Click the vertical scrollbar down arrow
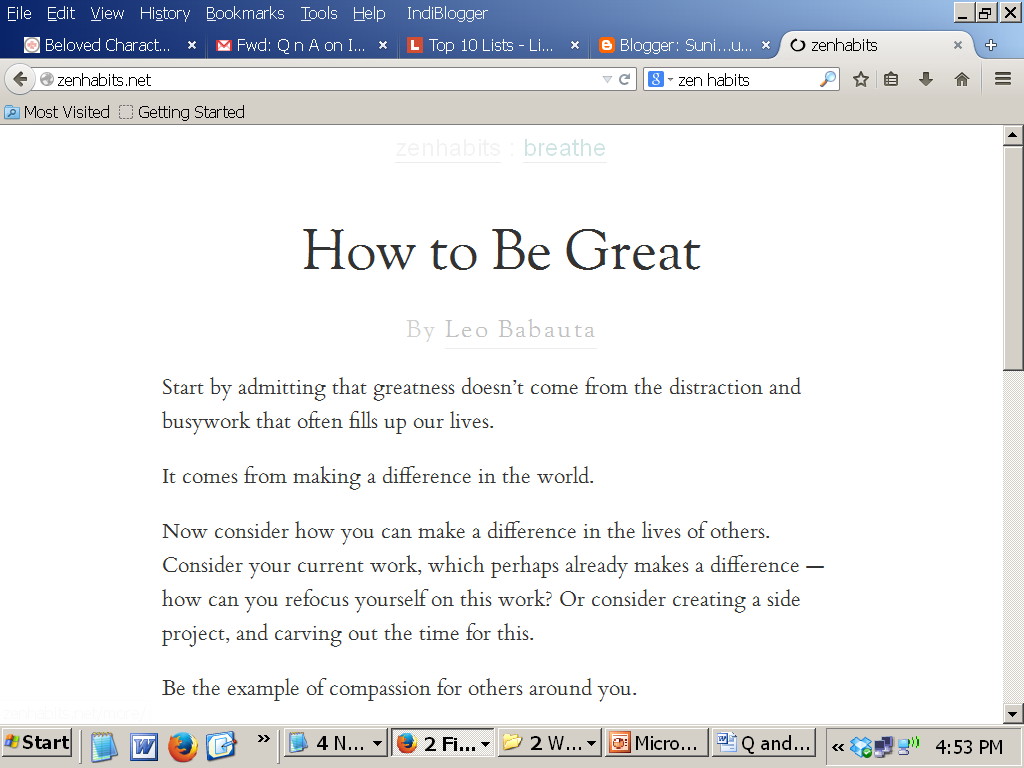The height and width of the screenshot is (768, 1024). (x=1012, y=714)
